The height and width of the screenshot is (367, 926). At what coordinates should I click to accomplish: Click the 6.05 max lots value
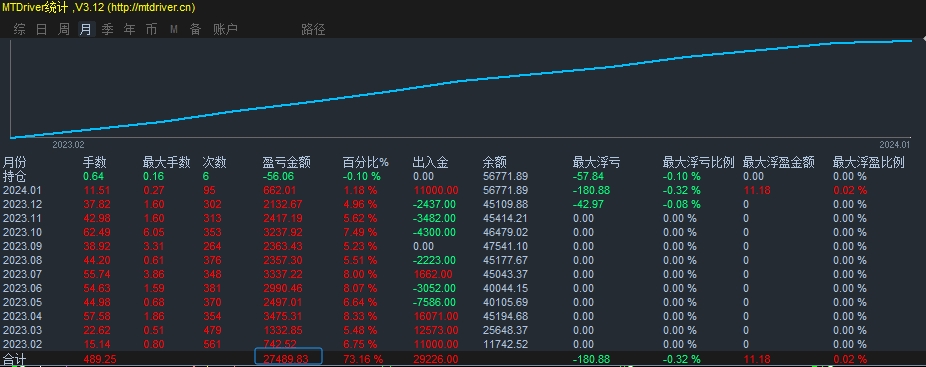coord(154,232)
